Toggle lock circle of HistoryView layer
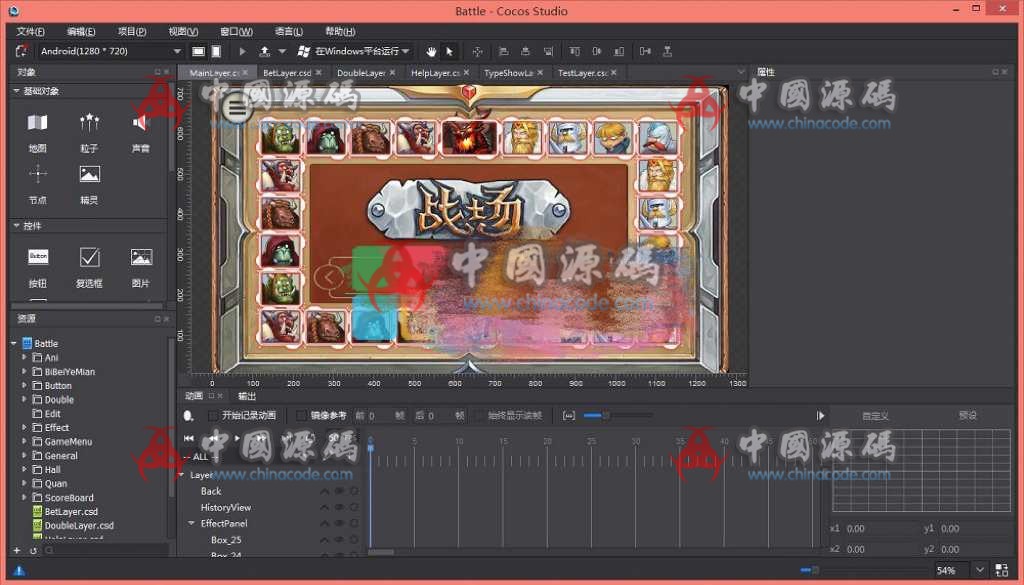This screenshot has height=585, width=1024. [354, 507]
